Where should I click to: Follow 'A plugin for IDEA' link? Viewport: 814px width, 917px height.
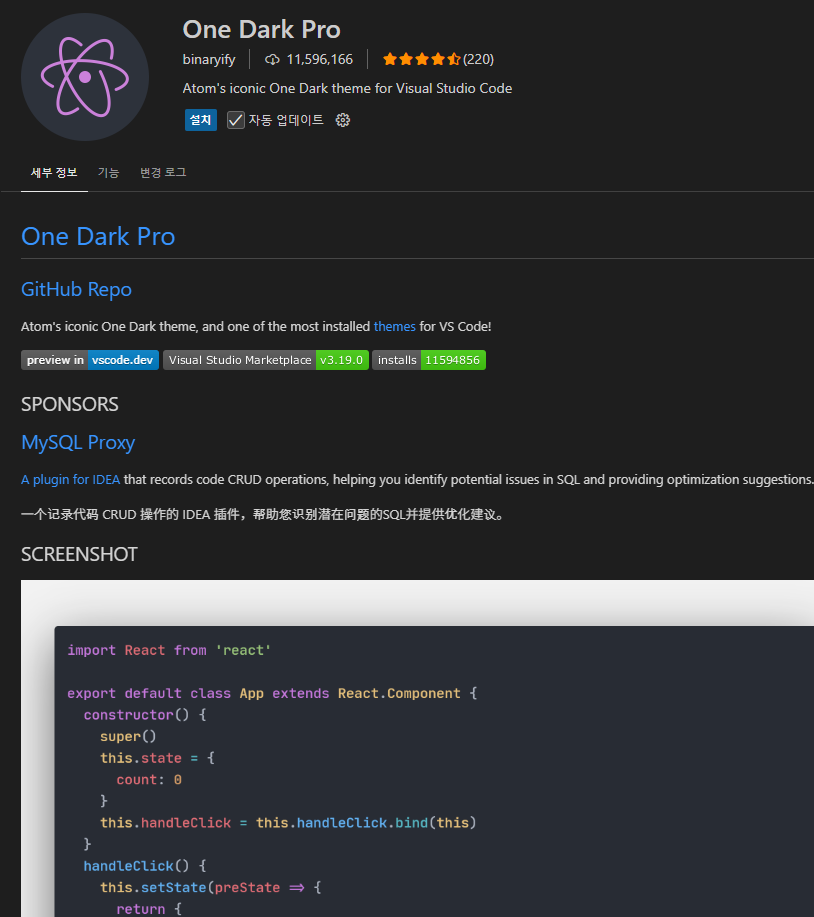(x=71, y=480)
